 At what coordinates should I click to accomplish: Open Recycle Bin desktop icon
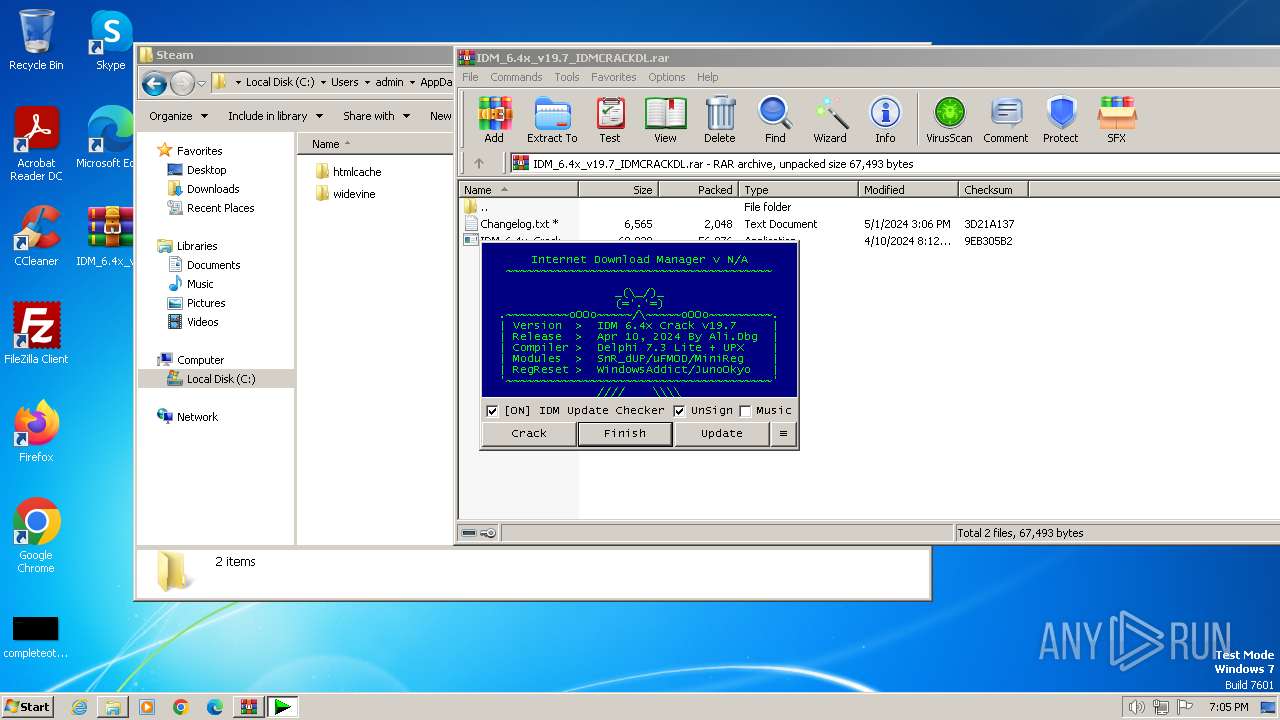(x=36, y=40)
